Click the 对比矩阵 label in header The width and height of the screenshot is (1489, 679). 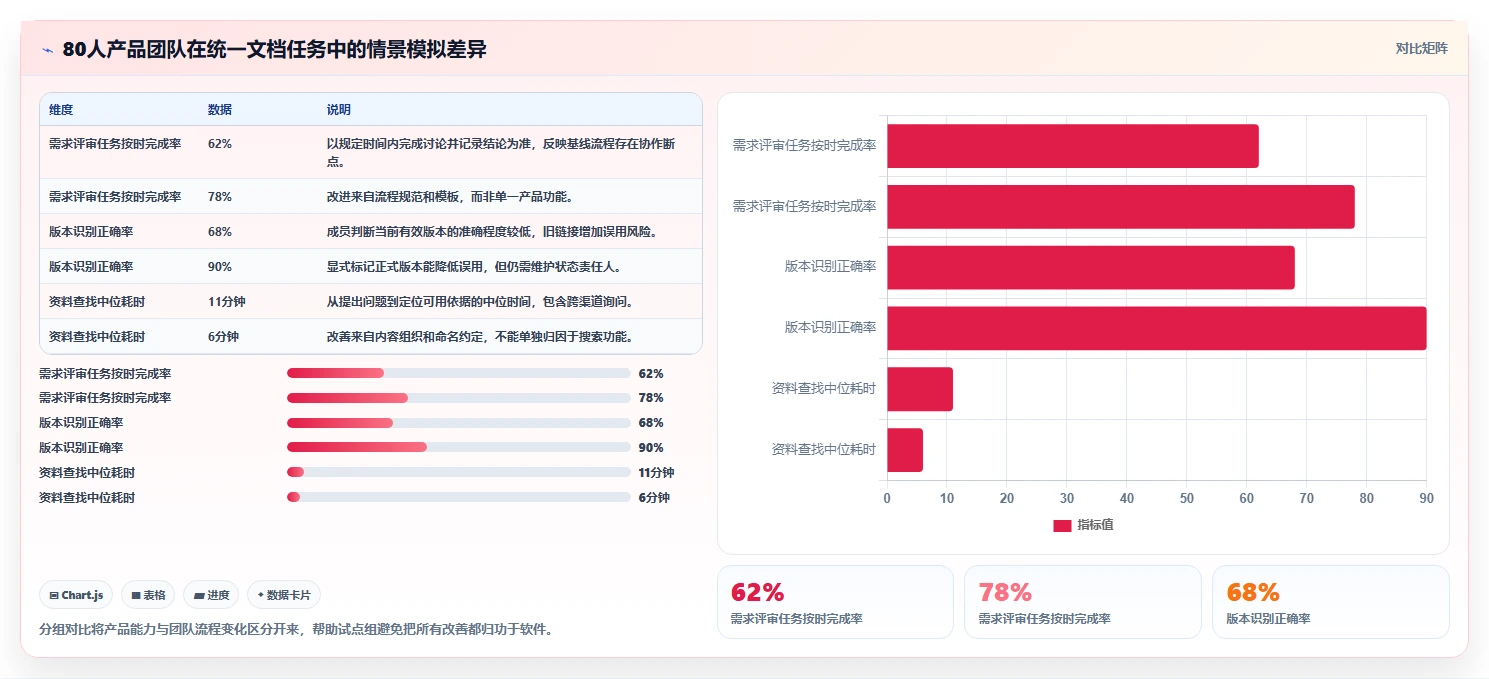coord(1421,48)
